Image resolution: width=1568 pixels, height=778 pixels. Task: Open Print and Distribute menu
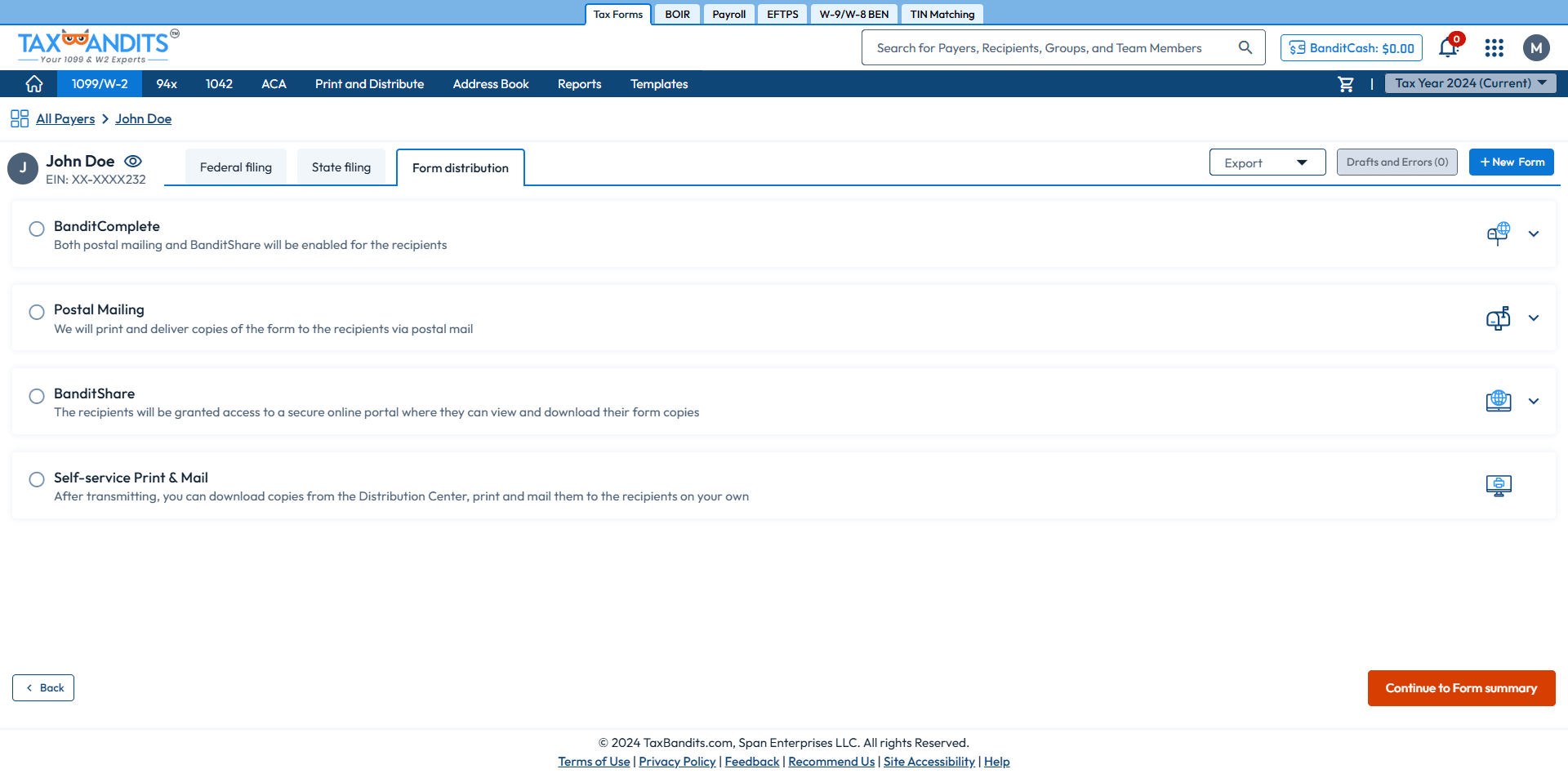click(x=369, y=84)
